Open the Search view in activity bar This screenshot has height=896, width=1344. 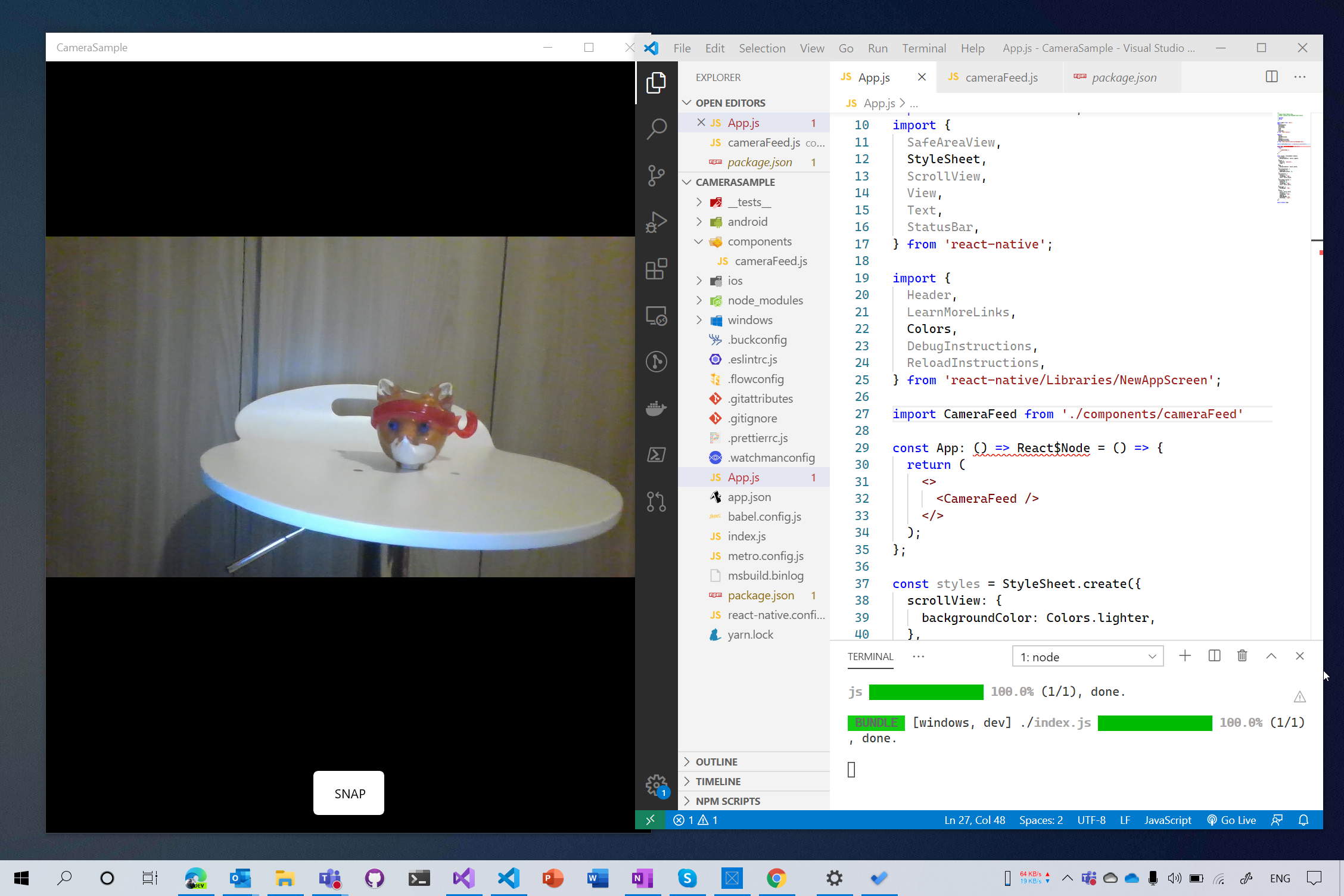click(656, 129)
